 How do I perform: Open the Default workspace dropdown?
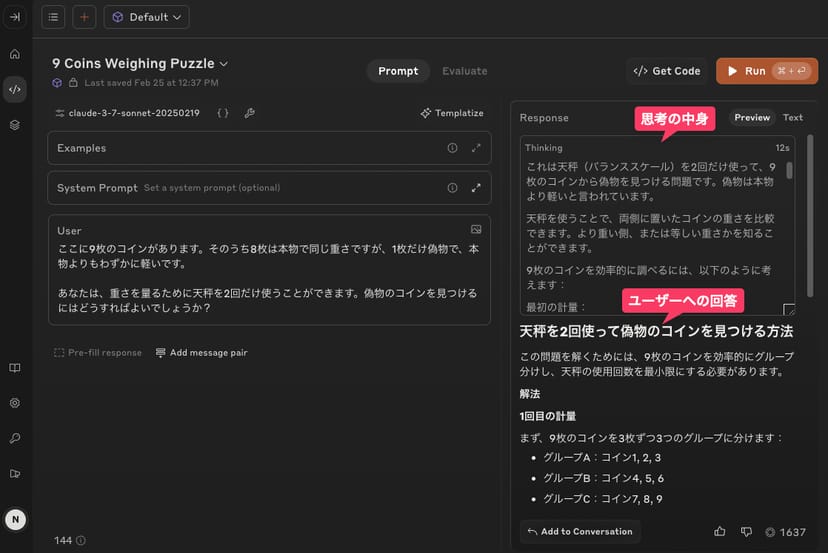pyautogui.click(x=146, y=17)
